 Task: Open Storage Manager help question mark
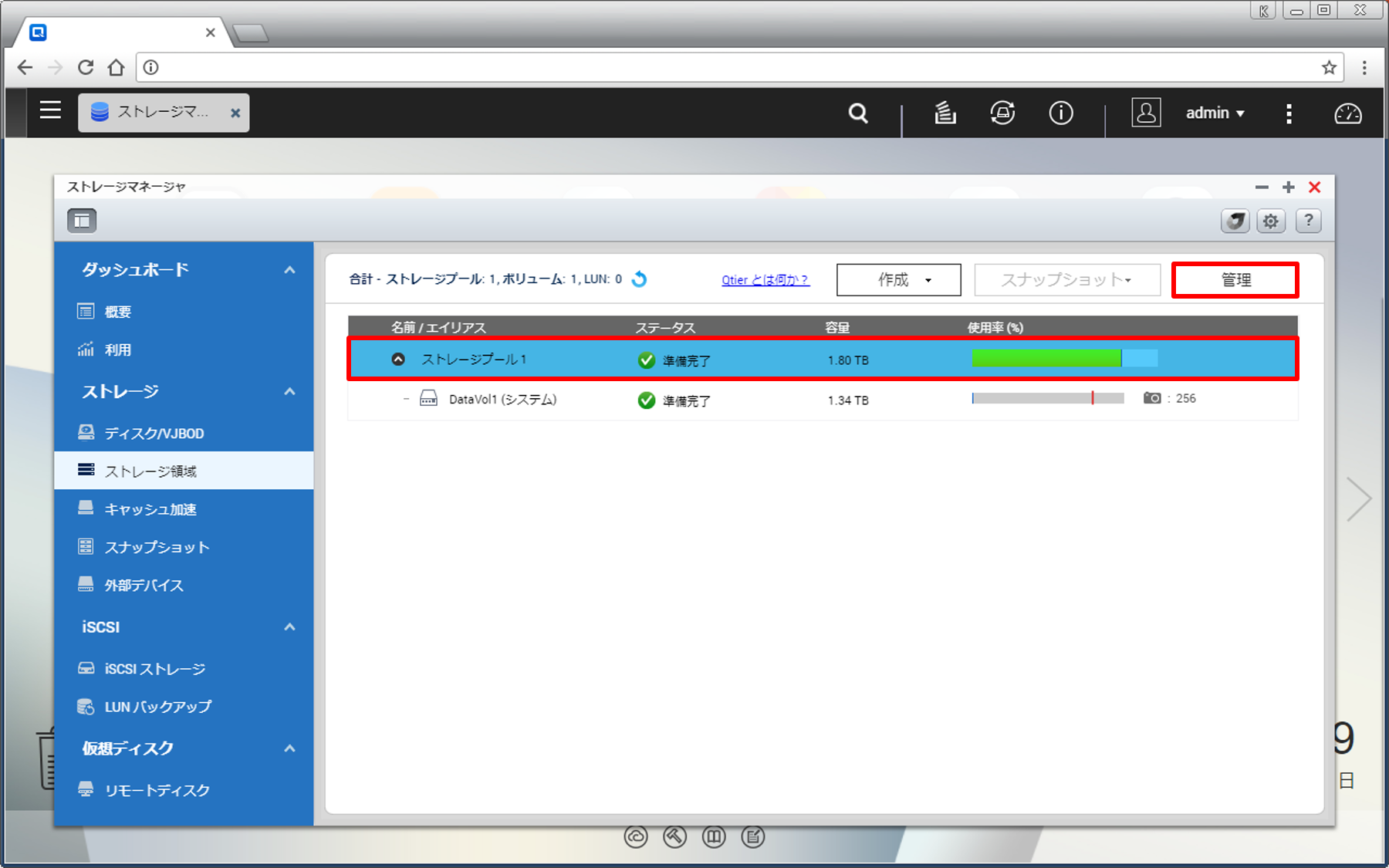pos(1308,221)
